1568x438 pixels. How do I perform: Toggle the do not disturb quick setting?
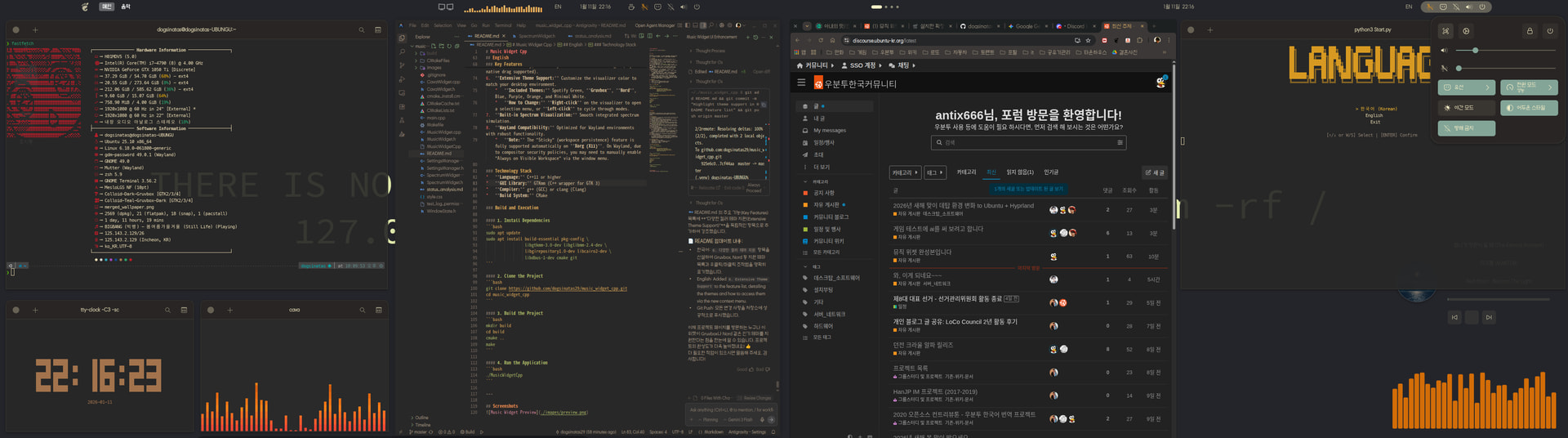point(1466,128)
